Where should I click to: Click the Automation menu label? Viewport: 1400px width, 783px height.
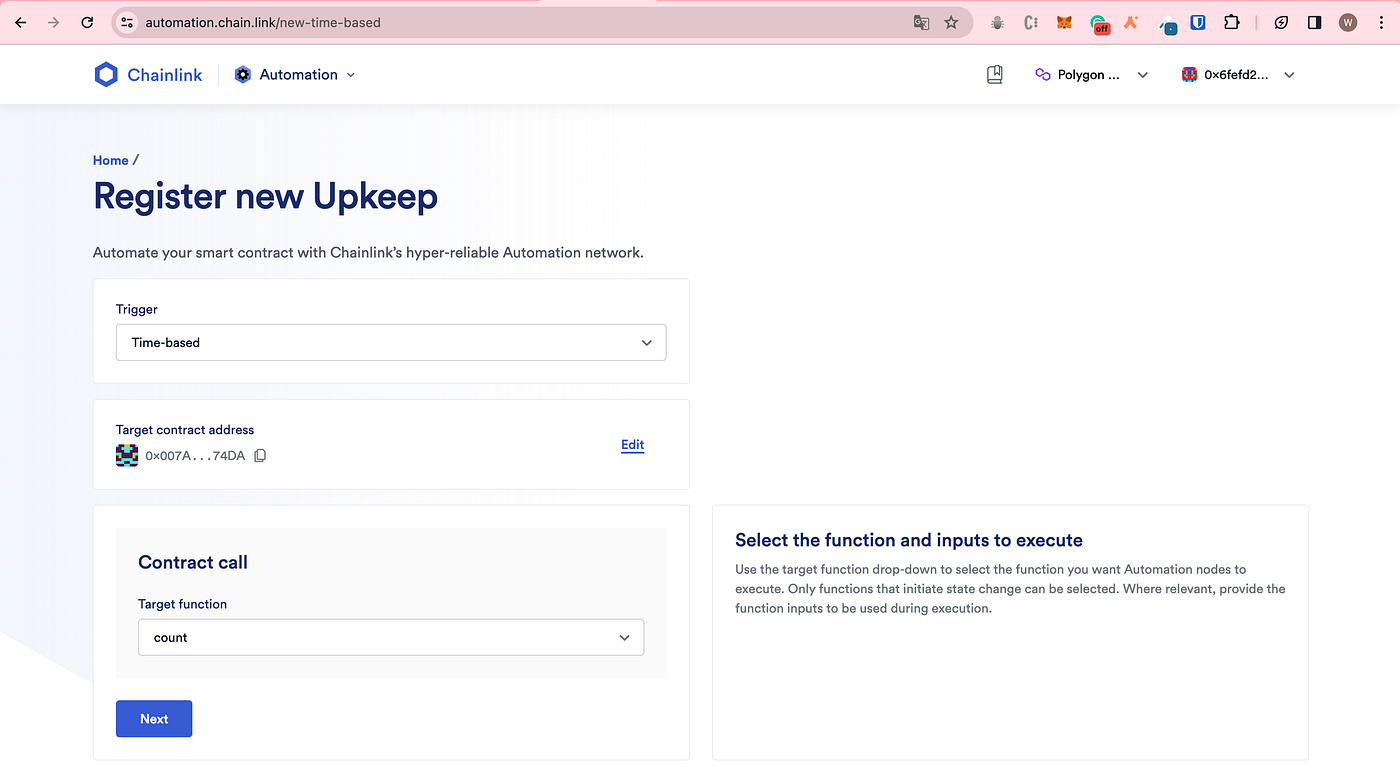pyautogui.click(x=298, y=75)
